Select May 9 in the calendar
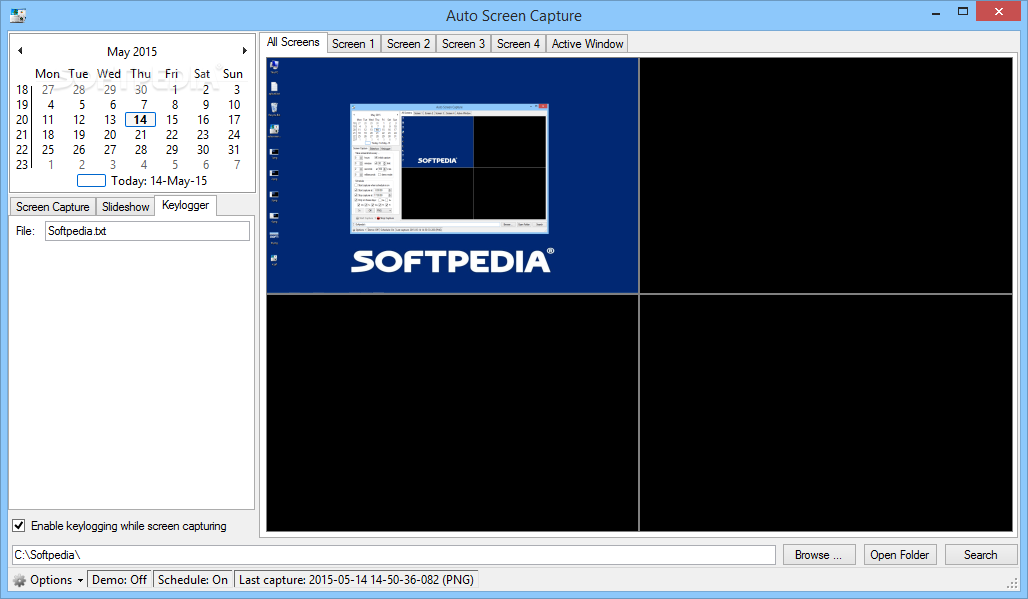 point(206,105)
